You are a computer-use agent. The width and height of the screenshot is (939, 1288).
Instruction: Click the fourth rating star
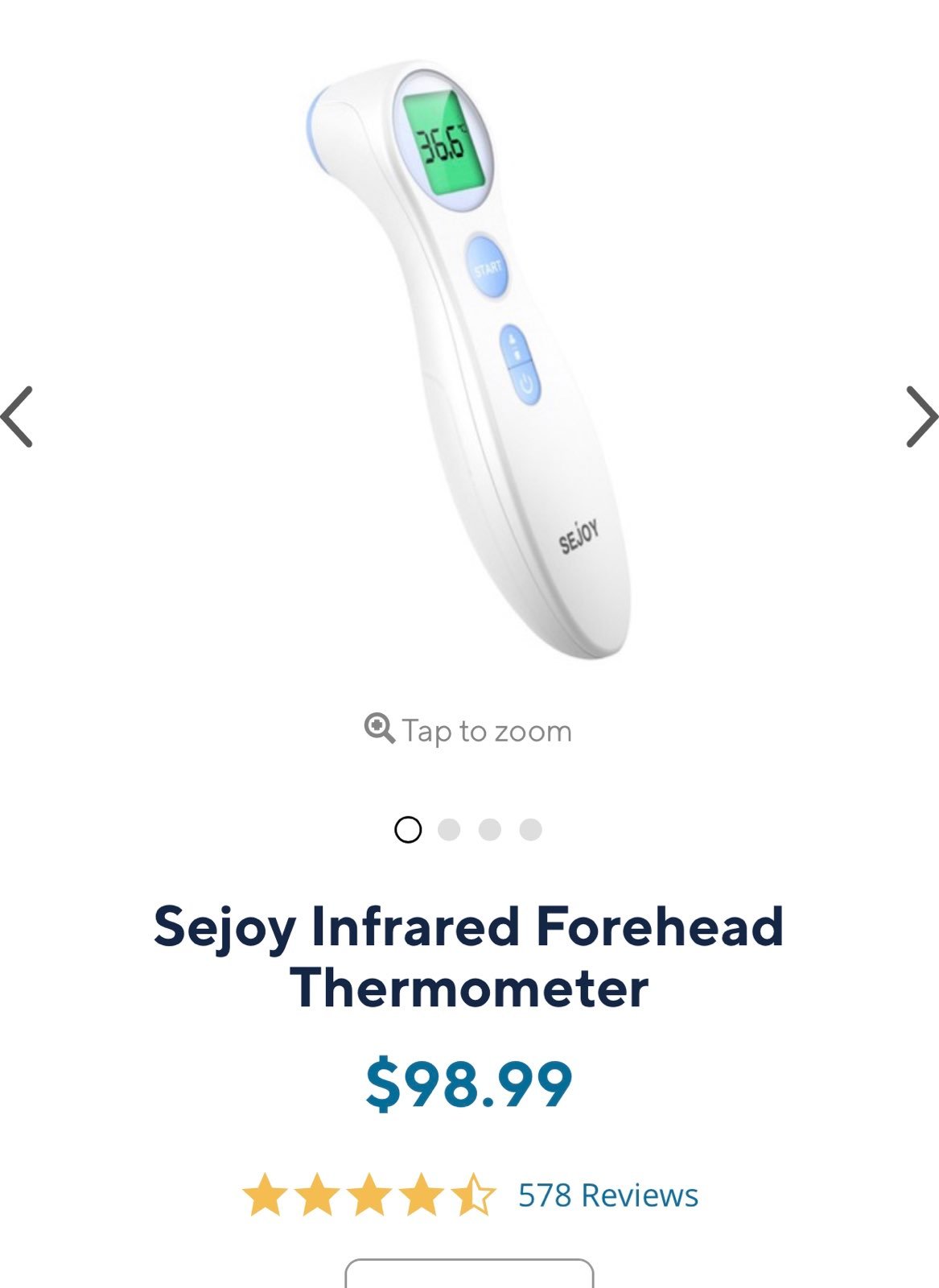pos(422,1195)
